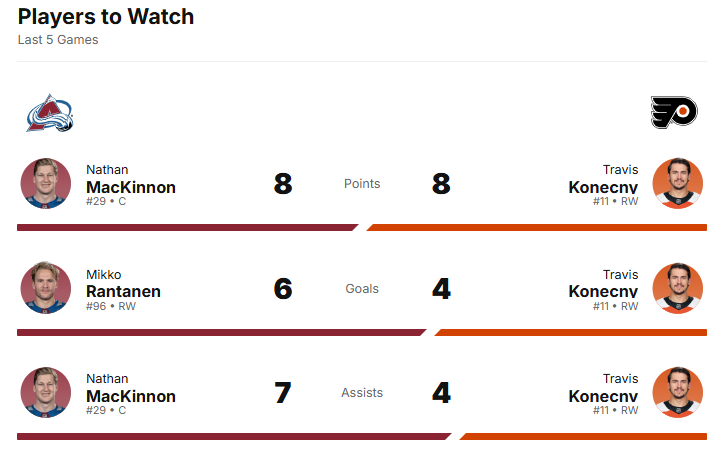Open Nathan MacKinnon name link in Points row

point(130,187)
